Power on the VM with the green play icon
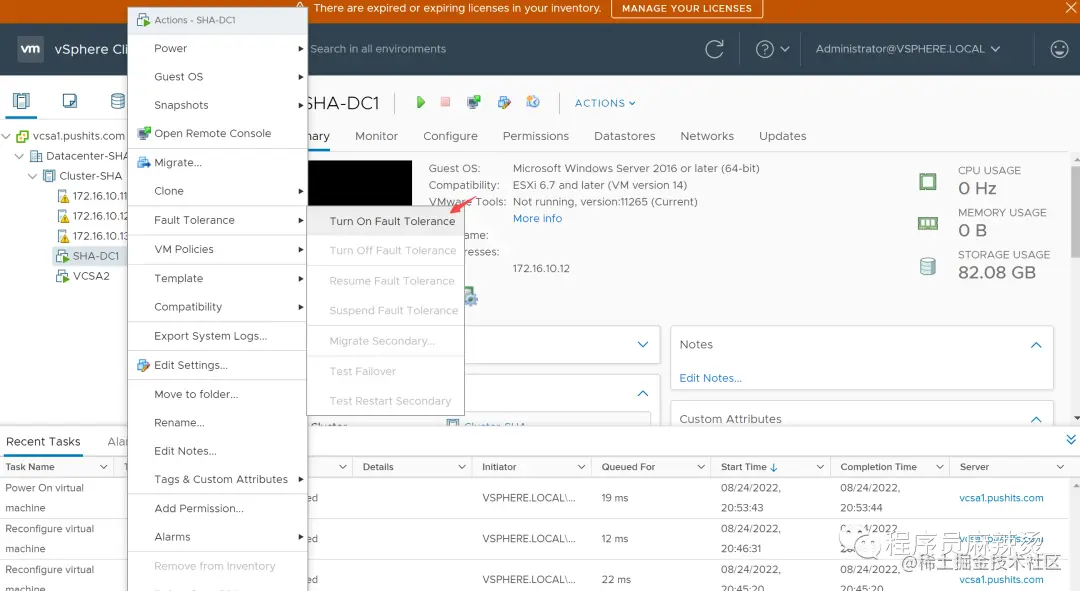This screenshot has width=1080, height=591. 420,103
